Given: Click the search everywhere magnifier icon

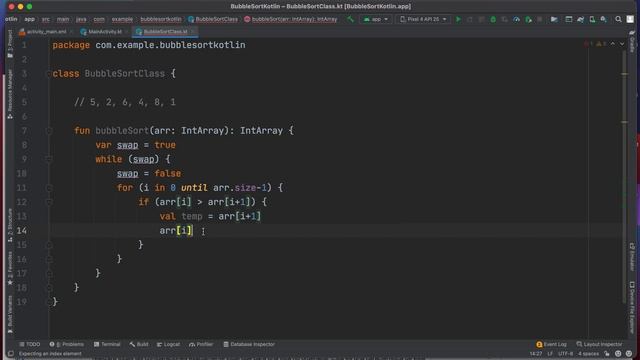Looking at the screenshot, I should 618,19.
